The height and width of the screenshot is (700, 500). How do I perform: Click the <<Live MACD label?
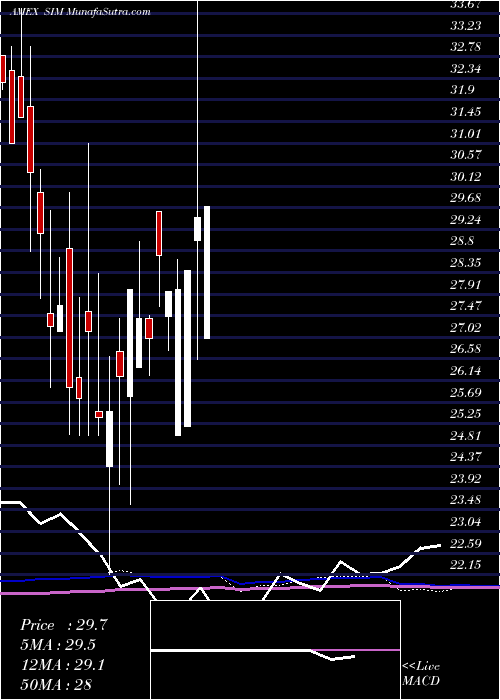(421, 674)
